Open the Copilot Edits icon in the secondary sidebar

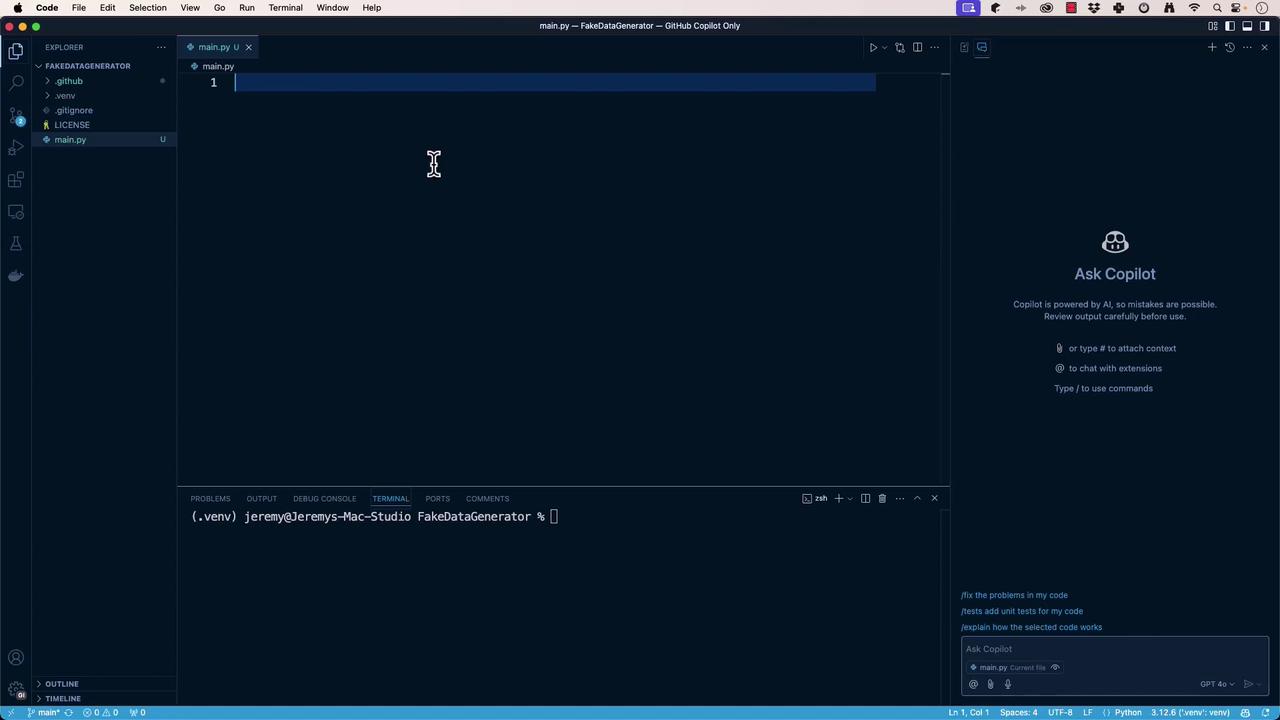point(964,47)
